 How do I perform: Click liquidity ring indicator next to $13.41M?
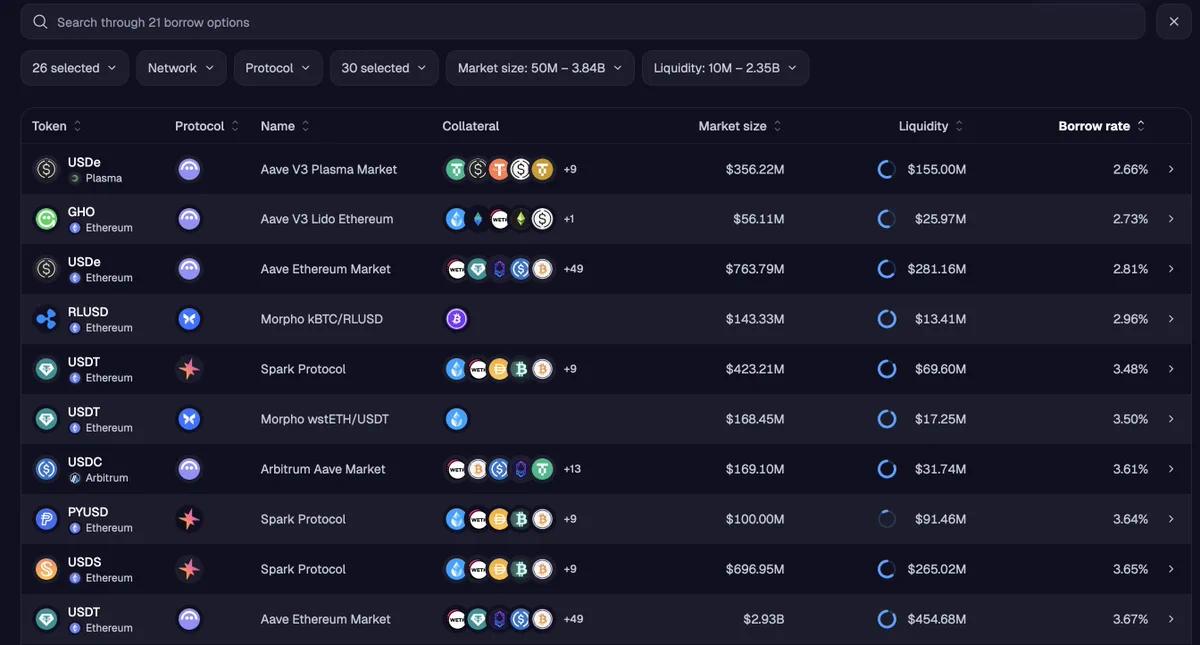[x=886, y=319]
